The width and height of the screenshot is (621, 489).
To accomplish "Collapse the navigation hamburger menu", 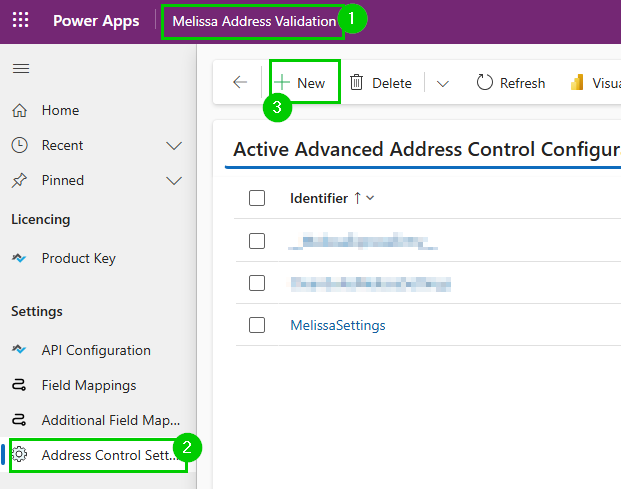I will (x=21, y=68).
